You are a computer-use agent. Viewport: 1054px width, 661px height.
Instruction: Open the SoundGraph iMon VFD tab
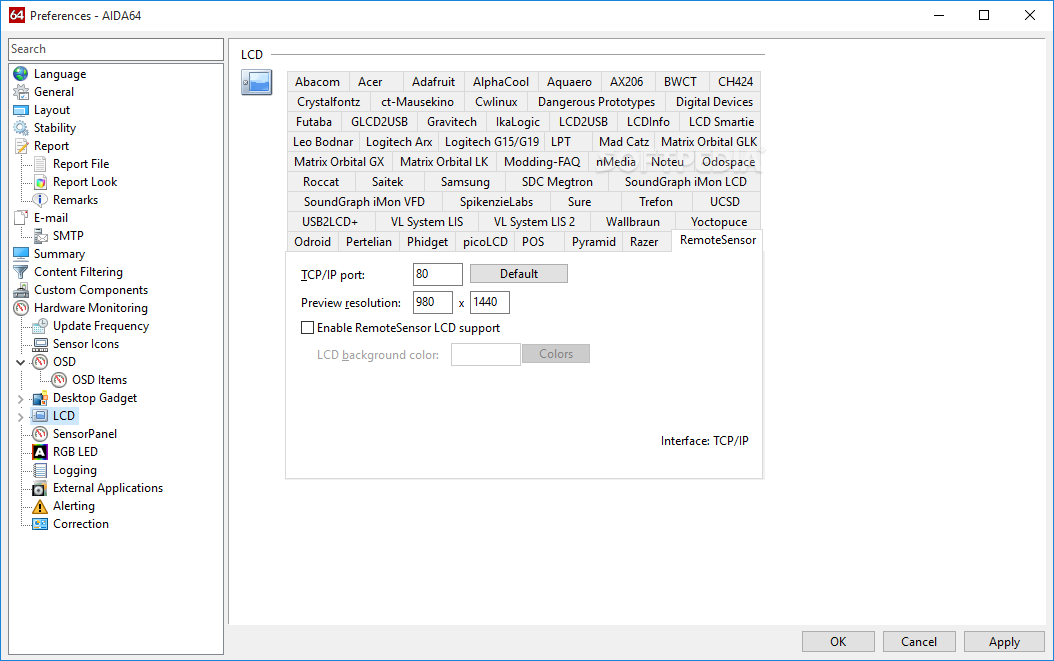[x=364, y=202]
